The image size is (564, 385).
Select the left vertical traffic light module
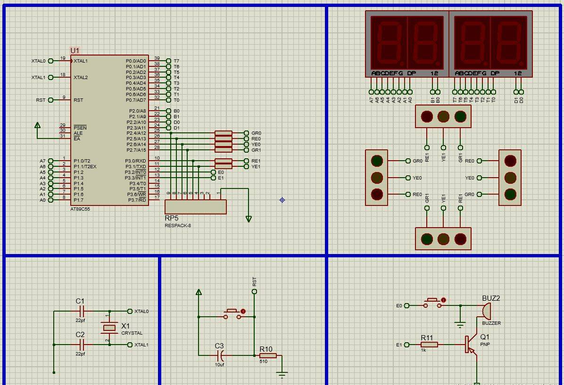pyautogui.click(x=377, y=178)
